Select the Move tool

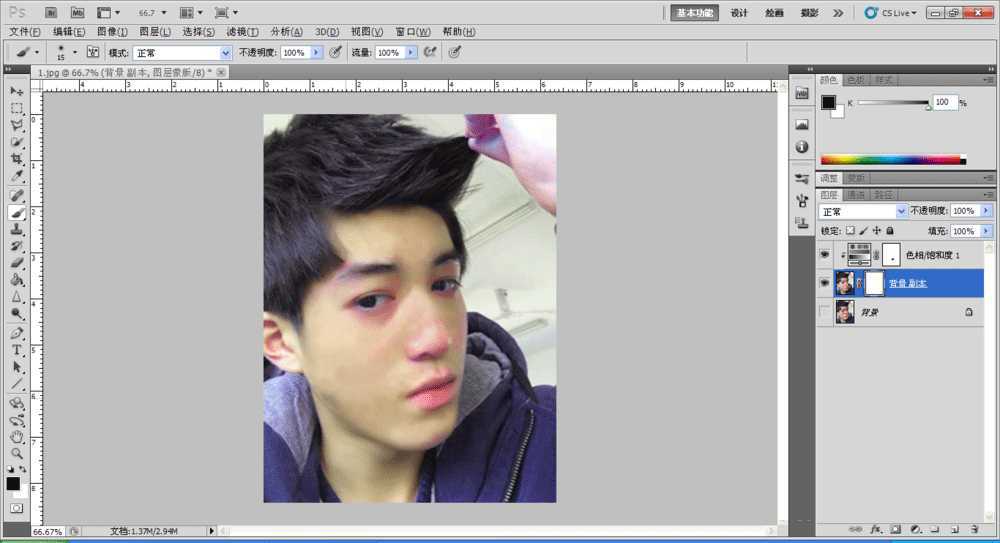click(17, 92)
